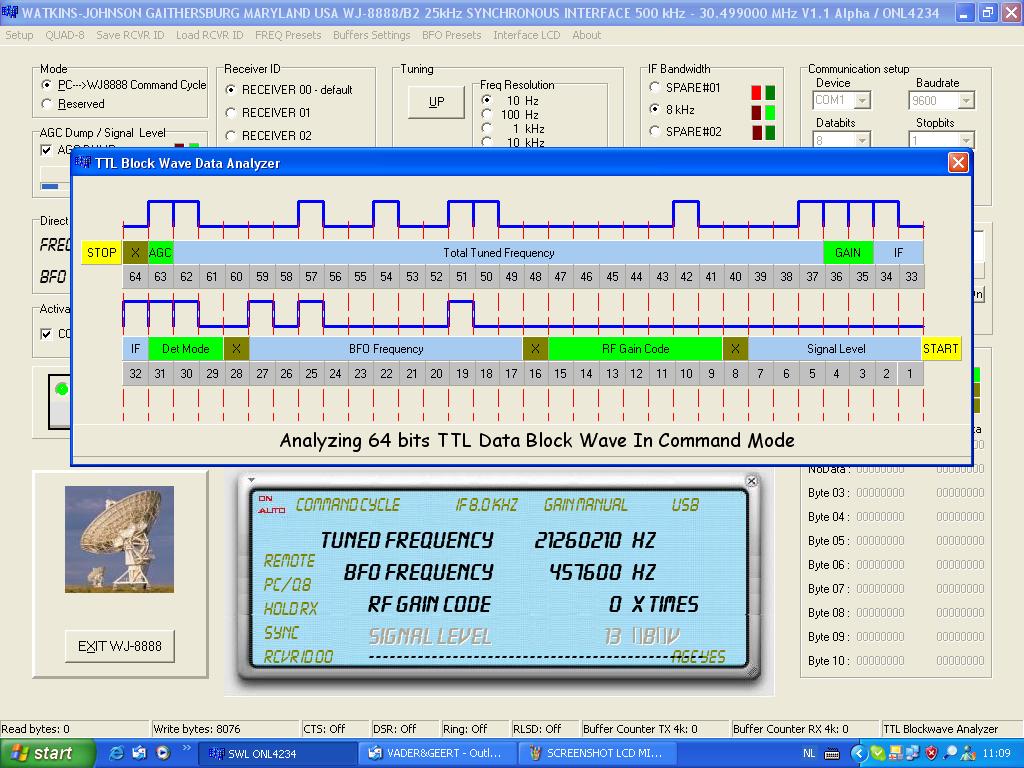Close the LCD display panel with its X icon

pyautogui.click(x=752, y=481)
